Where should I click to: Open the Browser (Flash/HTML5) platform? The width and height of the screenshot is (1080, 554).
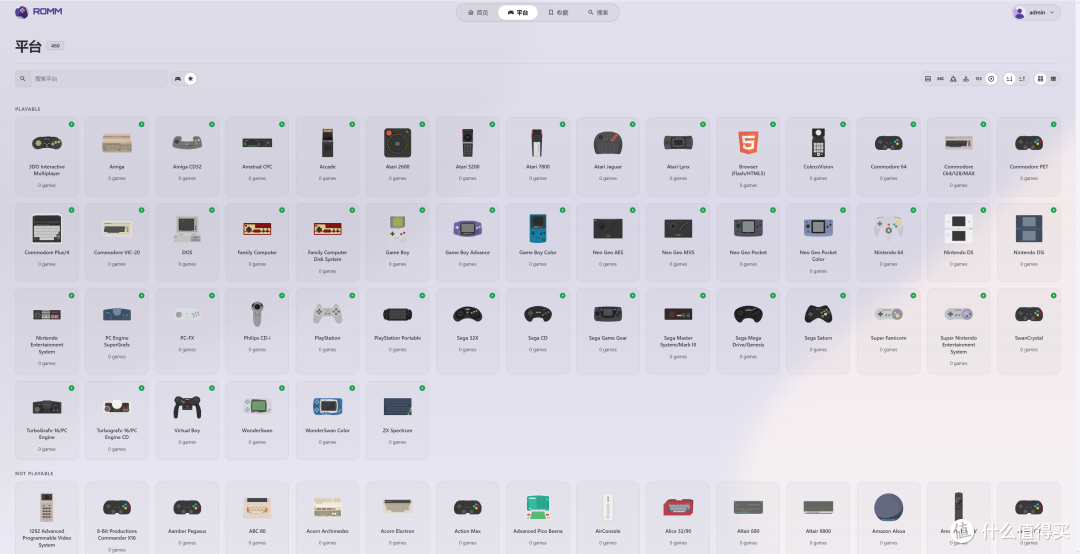(x=748, y=156)
